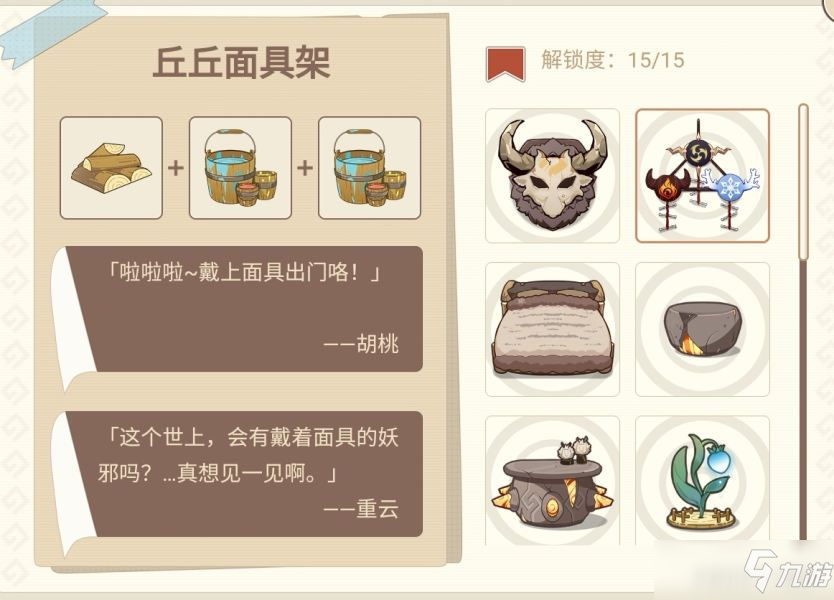834x600 pixels.
Task: Pick the stone table with figurines
Action: [x=552, y=481]
